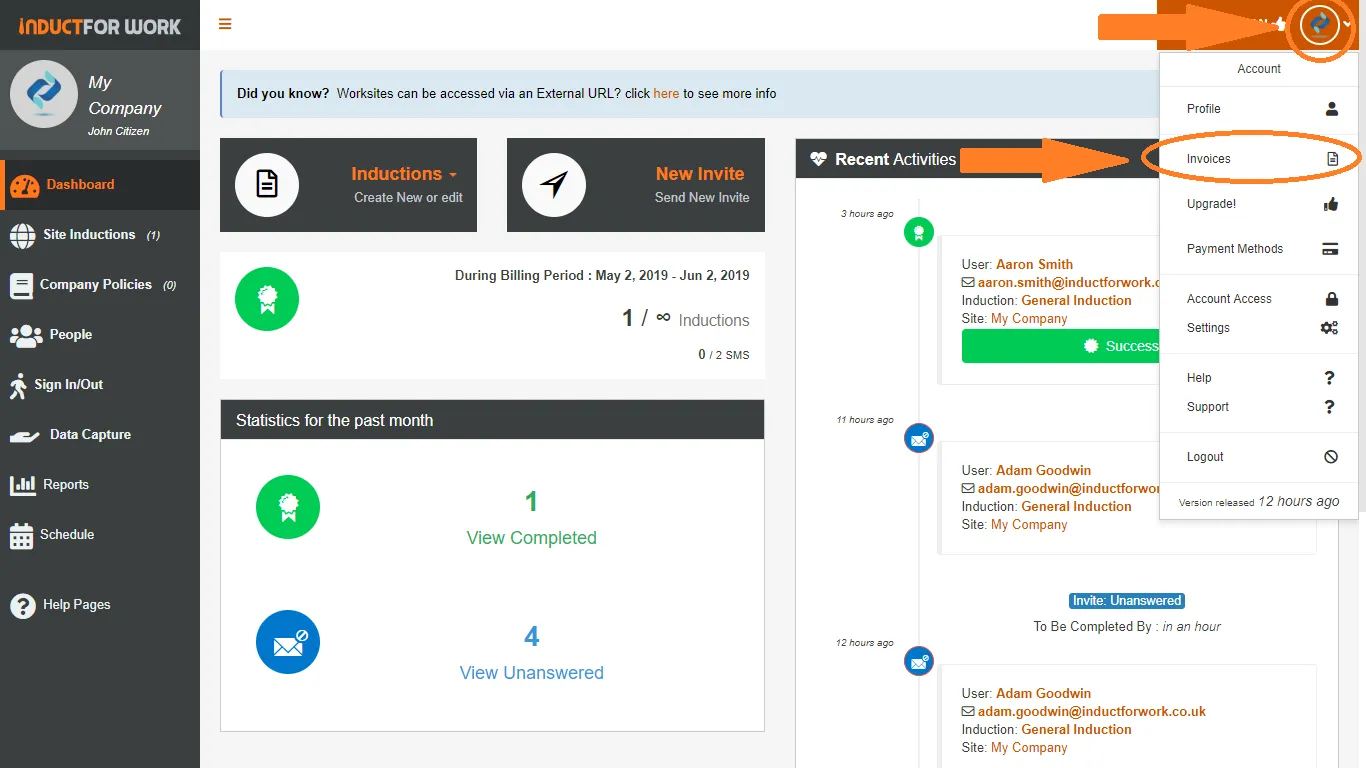
Task: Click the green billing period badge icon
Action: pyautogui.click(x=267, y=299)
